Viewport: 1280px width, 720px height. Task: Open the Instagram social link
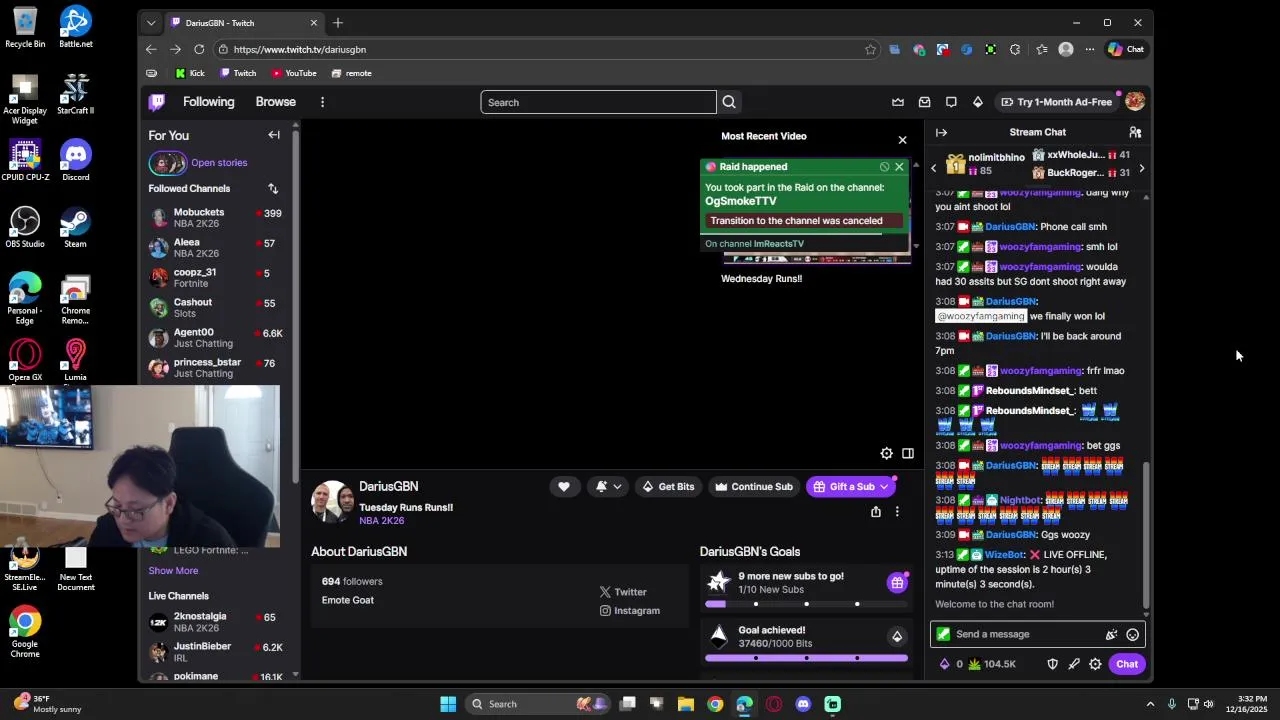[629, 611]
